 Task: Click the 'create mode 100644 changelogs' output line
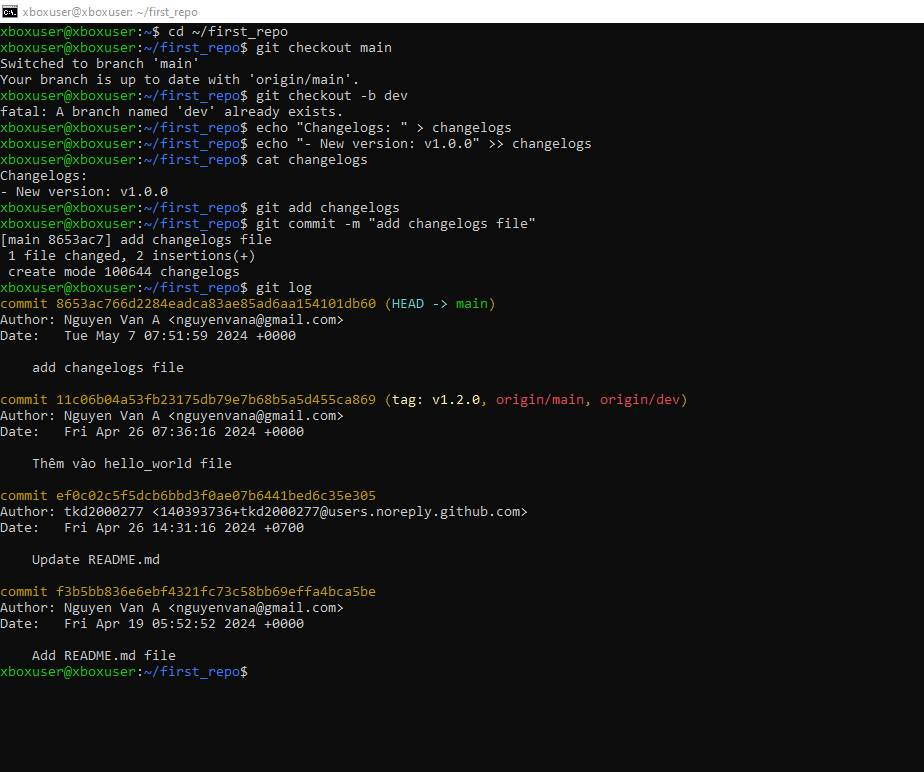tap(124, 272)
